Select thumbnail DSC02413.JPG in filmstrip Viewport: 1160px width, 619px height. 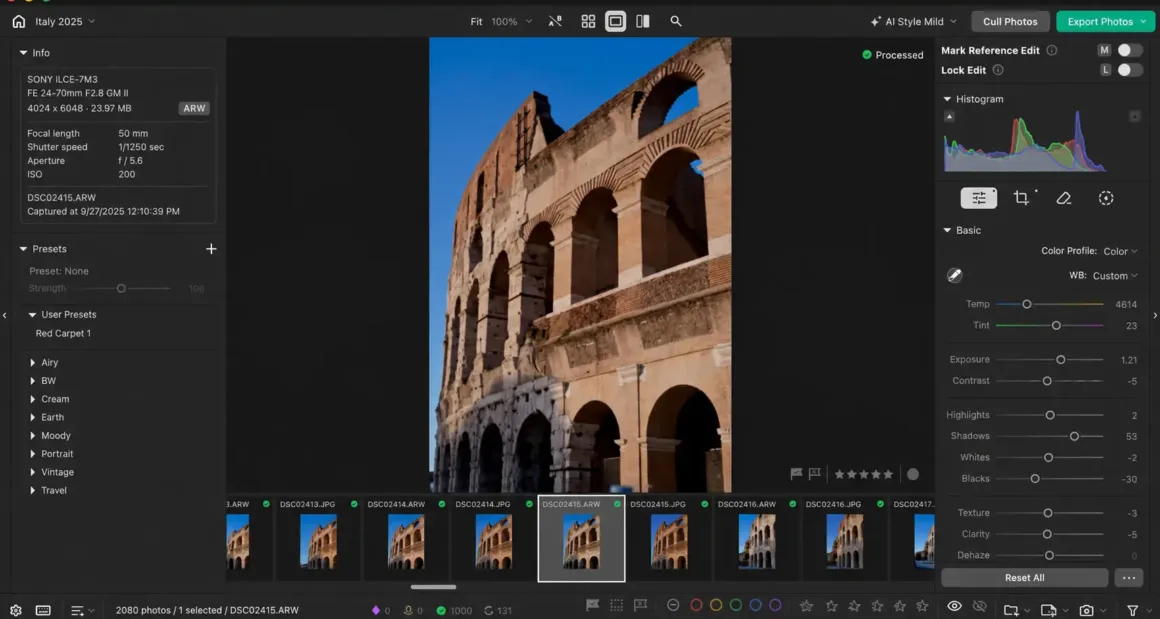tap(318, 538)
